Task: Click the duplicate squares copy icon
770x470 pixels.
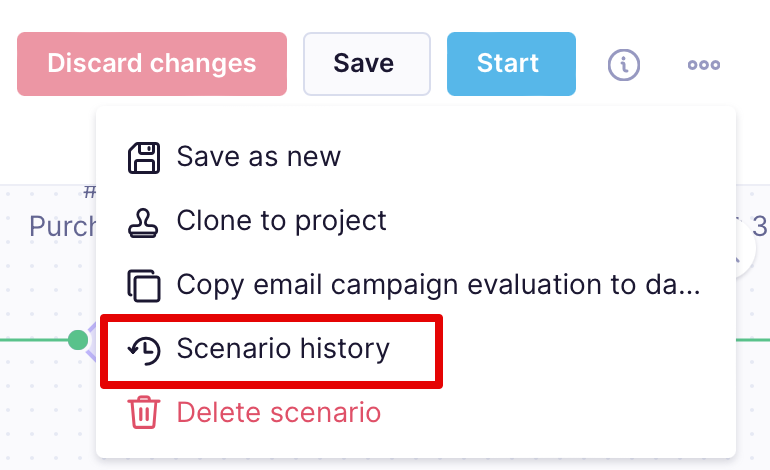Action: tap(144, 285)
